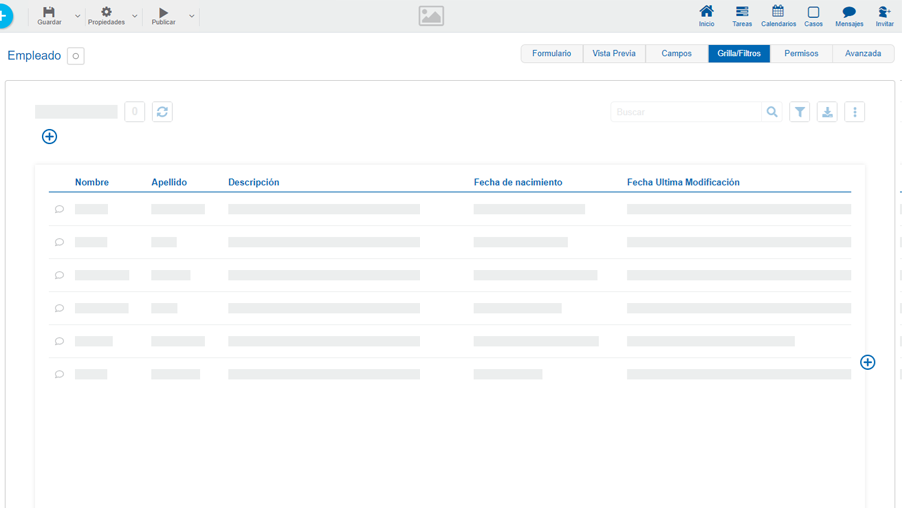Click the Apellido column header
Image resolution: width=902 pixels, height=508 pixels.
(x=169, y=182)
